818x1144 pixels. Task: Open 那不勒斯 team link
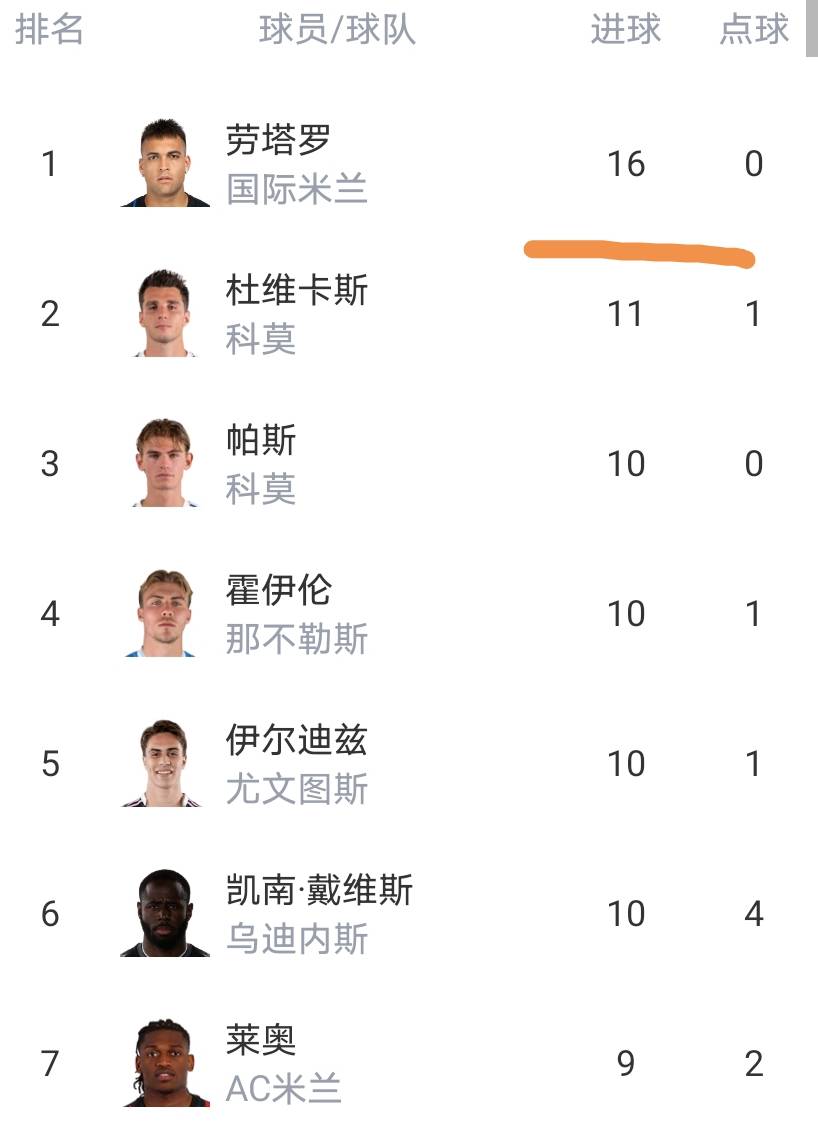coord(297,639)
